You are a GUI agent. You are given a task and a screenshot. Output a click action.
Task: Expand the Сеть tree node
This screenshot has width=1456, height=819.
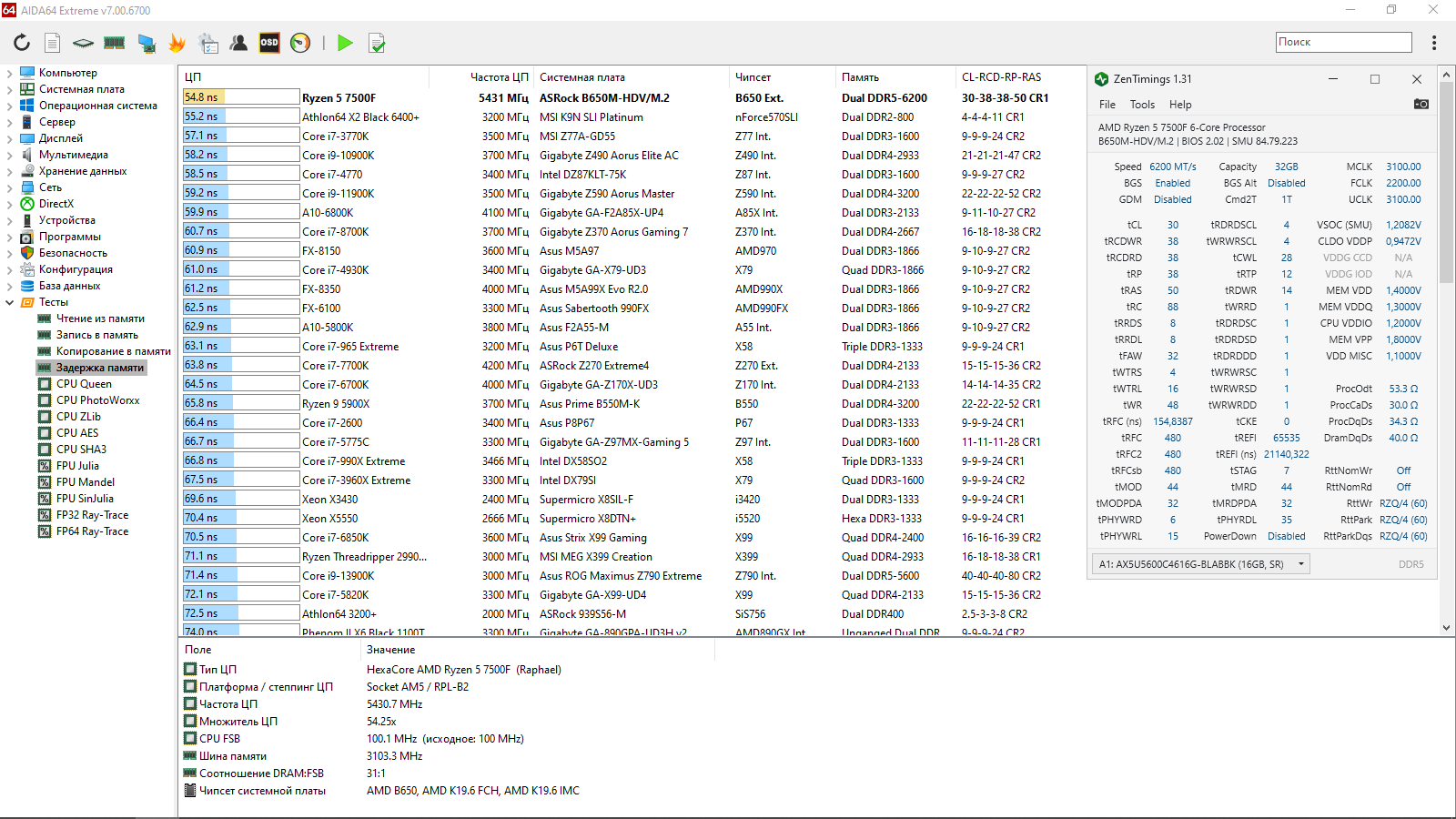[10, 187]
